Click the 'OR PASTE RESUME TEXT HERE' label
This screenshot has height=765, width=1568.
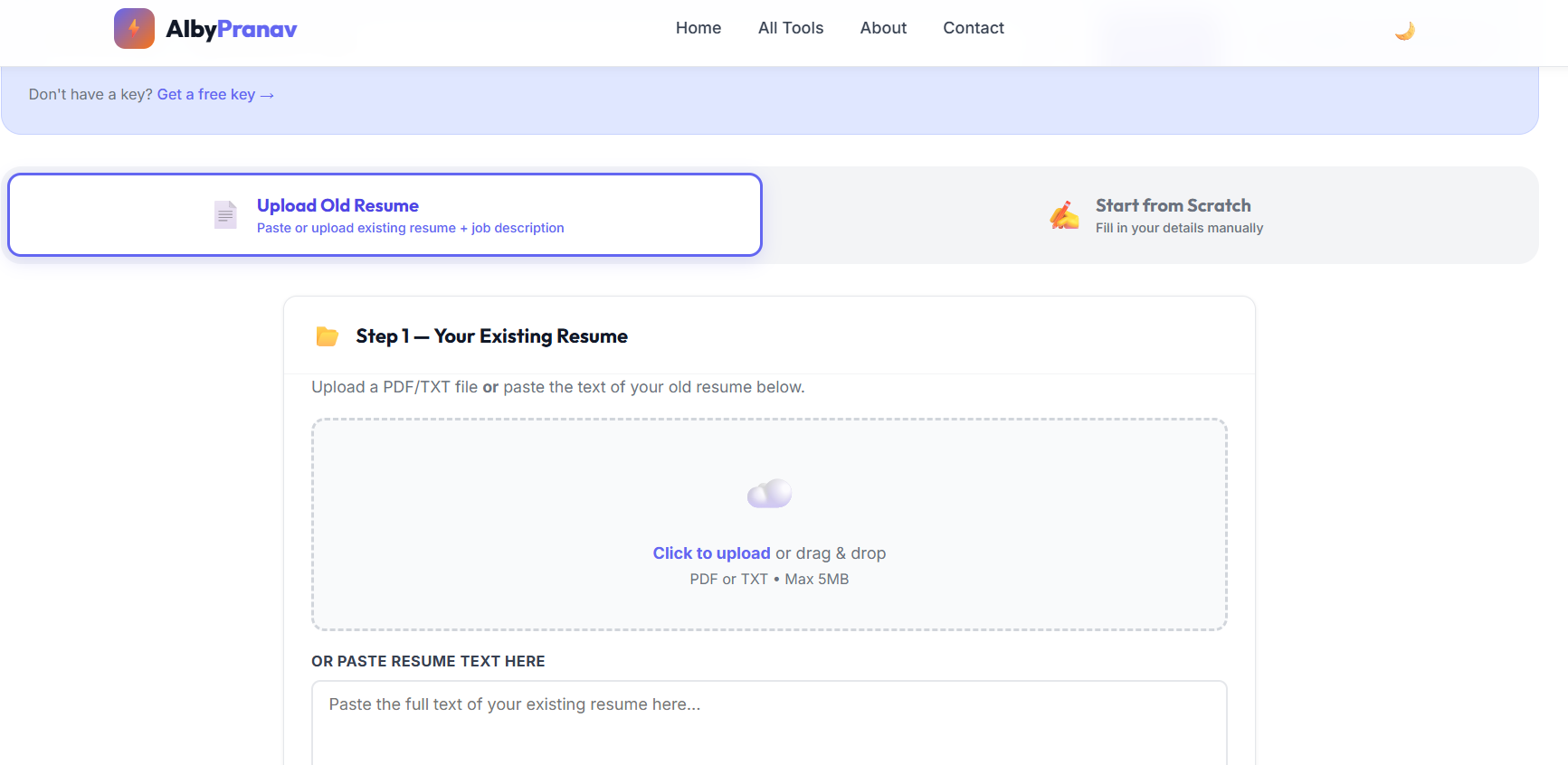click(428, 661)
